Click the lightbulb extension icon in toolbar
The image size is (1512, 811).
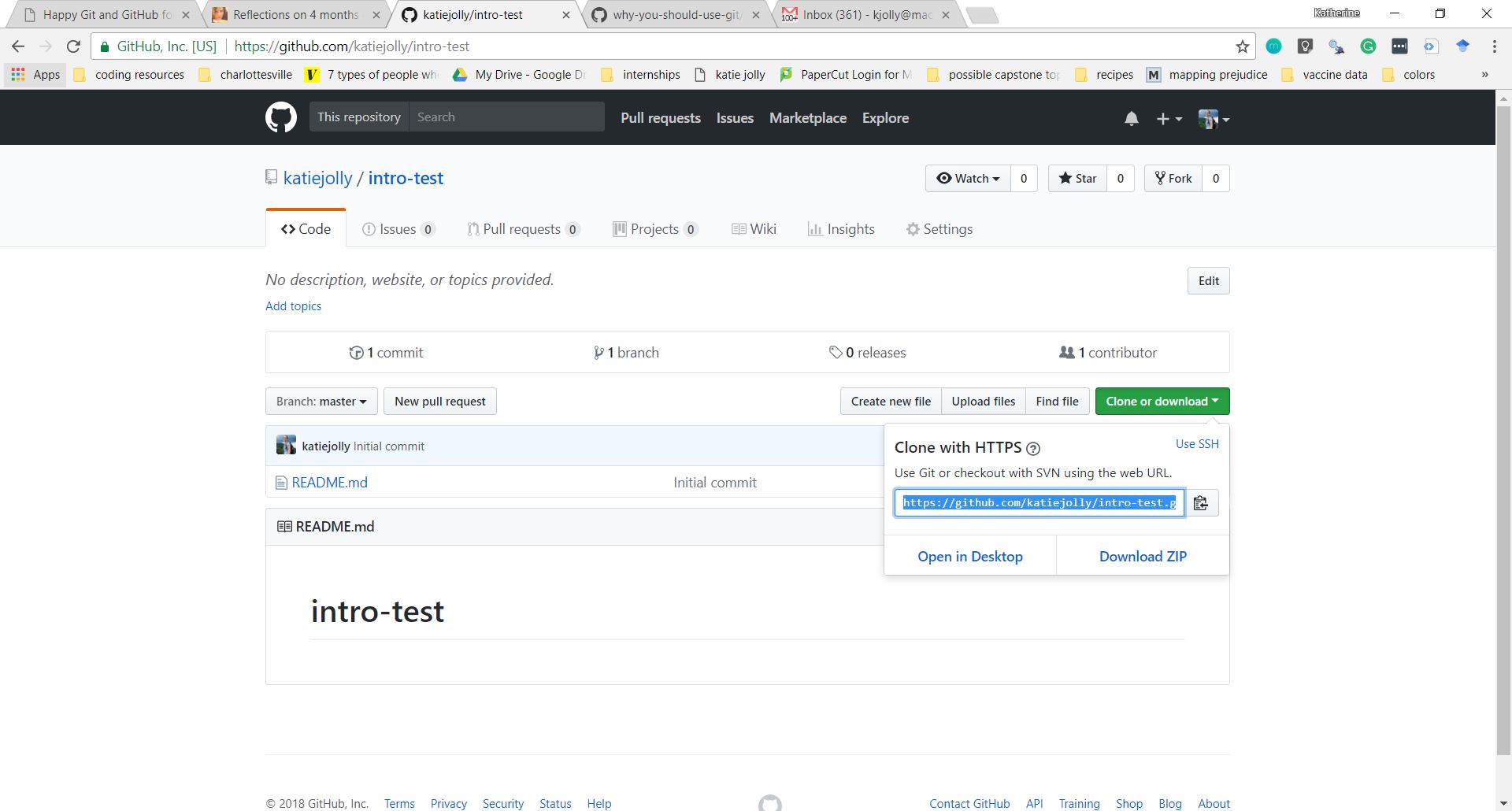coord(1305,46)
